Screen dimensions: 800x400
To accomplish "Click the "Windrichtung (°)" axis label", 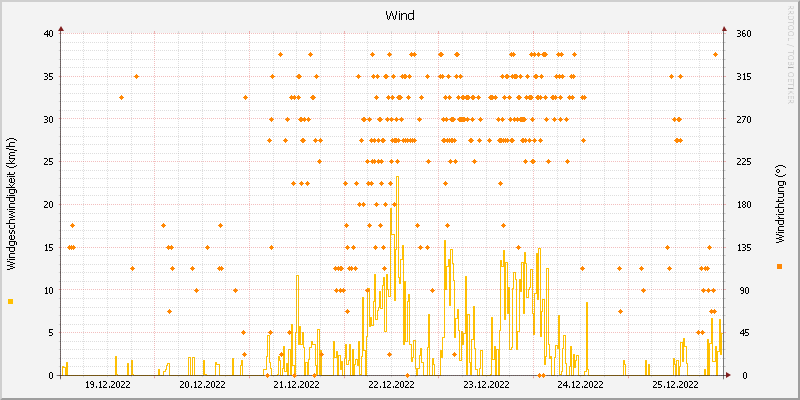I will coord(779,204).
